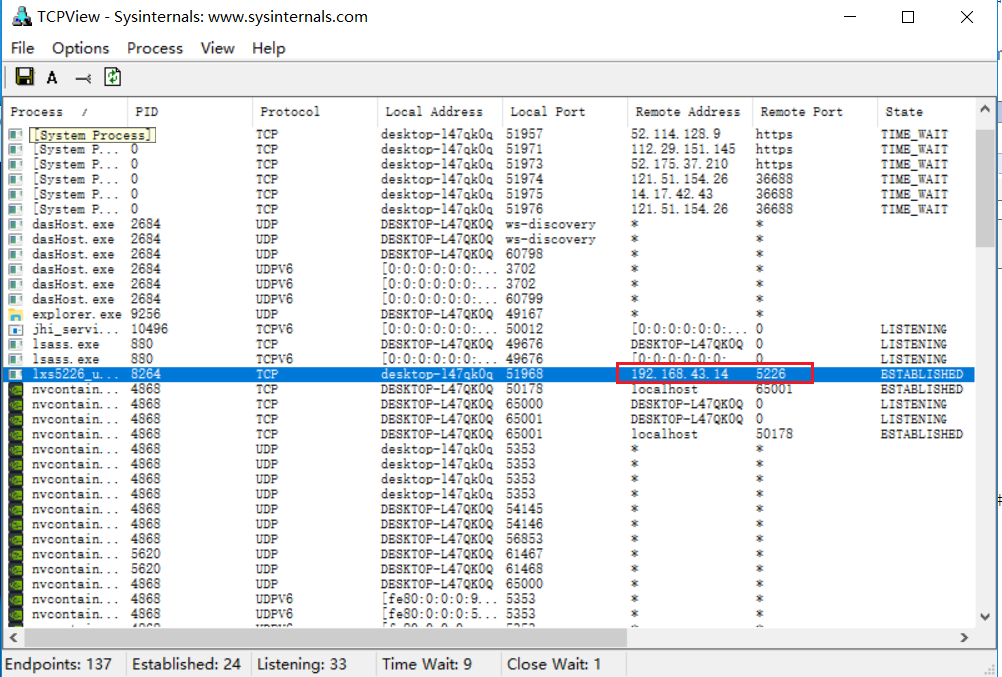
Task: Click the Save floppy disk toolbar icon
Action: pos(24,77)
